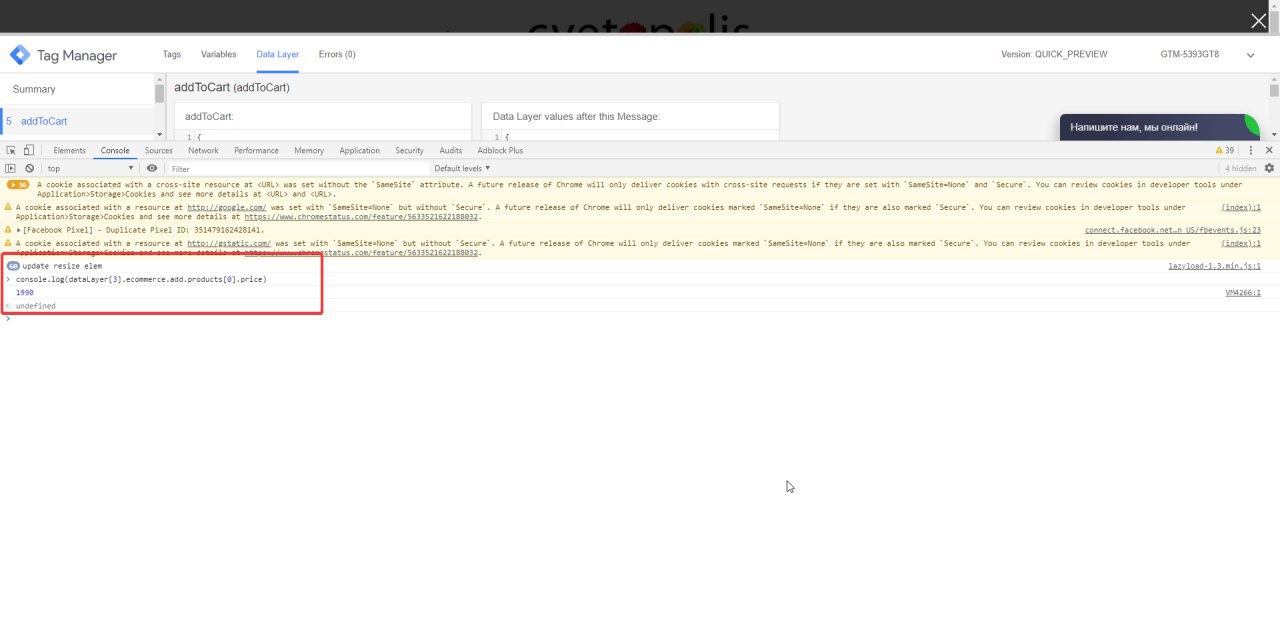Viewport: 1280px width, 631px height.
Task: Open DevTools three-dot customize menu
Action: [x=1251, y=150]
